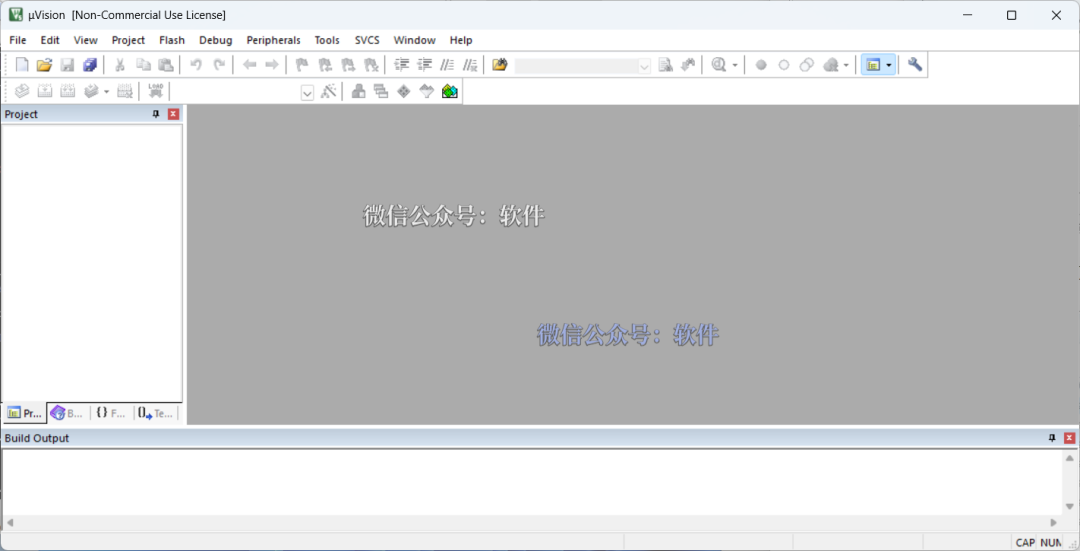
Task: Open Manage Multi-Project Workspace icon
Action: coord(381,91)
